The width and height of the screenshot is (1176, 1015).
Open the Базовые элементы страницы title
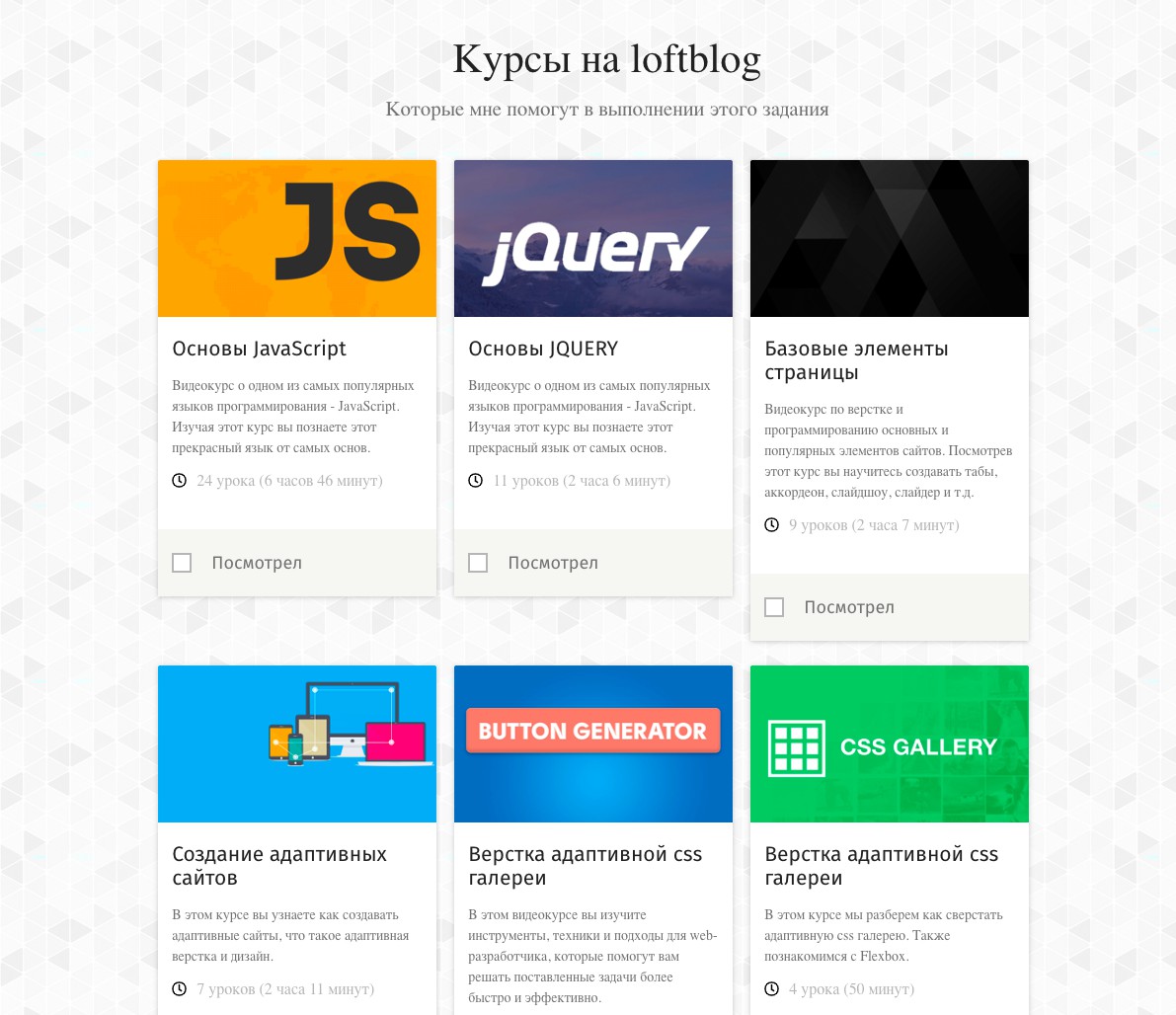point(856,360)
